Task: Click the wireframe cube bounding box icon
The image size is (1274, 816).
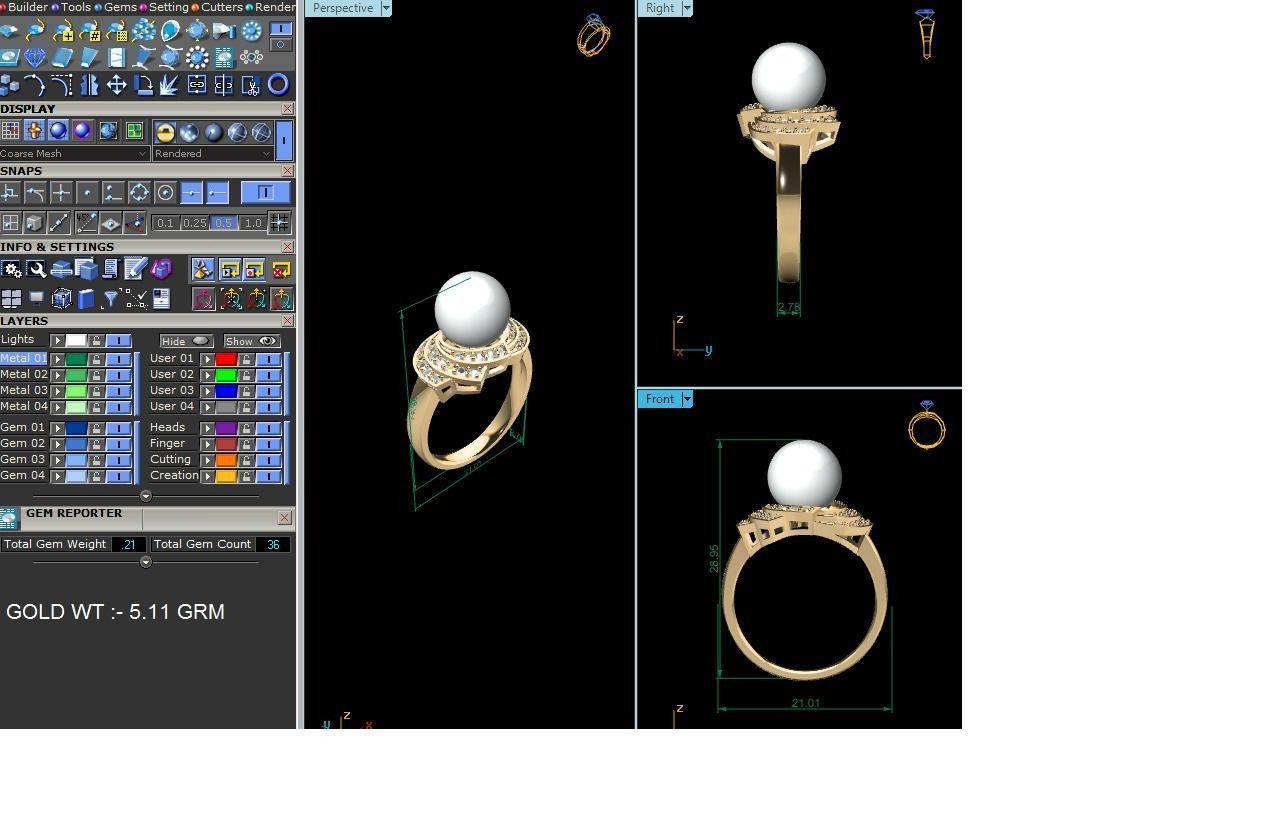Action: pyautogui.click(x=62, y=299)
